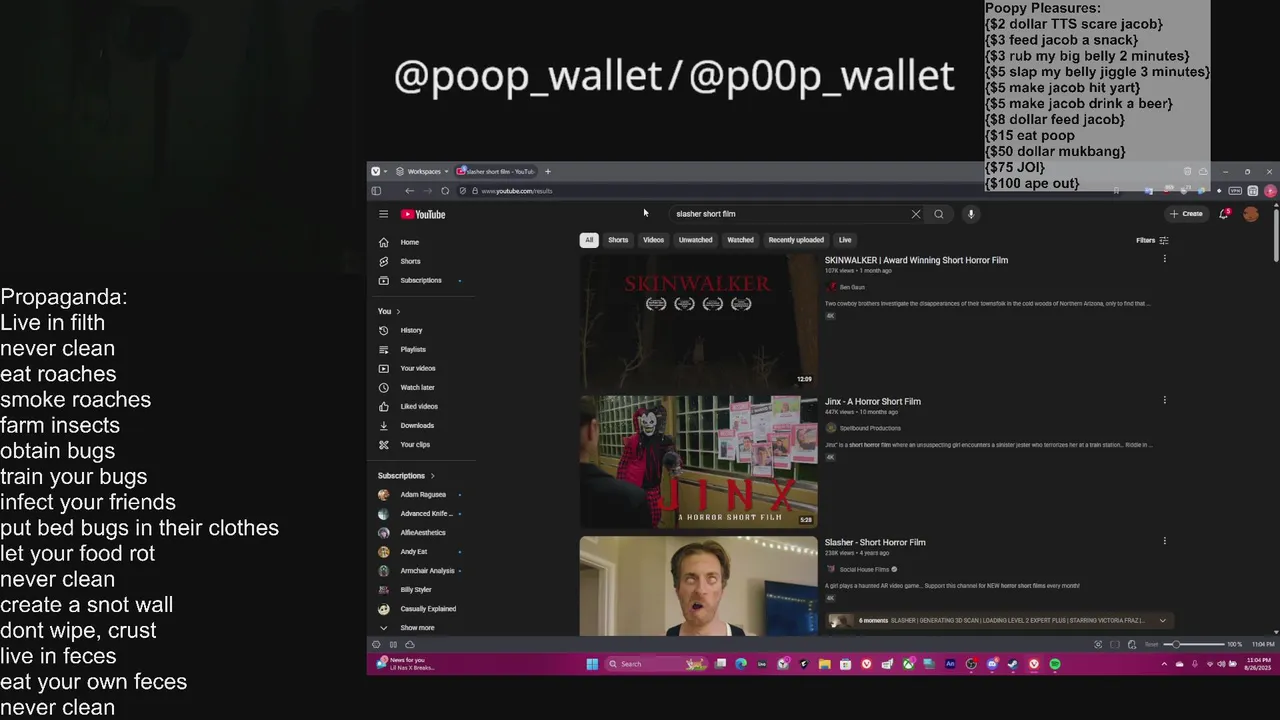Image resolution: width=1280 pixels, height=720 pixels.
Task: Start voice search with the microphone
Action: click(970, 214)
